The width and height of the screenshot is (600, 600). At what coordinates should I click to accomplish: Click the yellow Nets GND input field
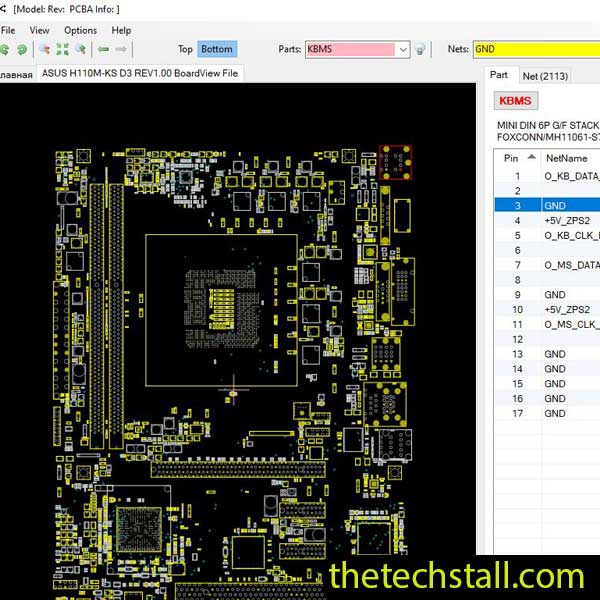pyautogui.click(x=535, y=49)
